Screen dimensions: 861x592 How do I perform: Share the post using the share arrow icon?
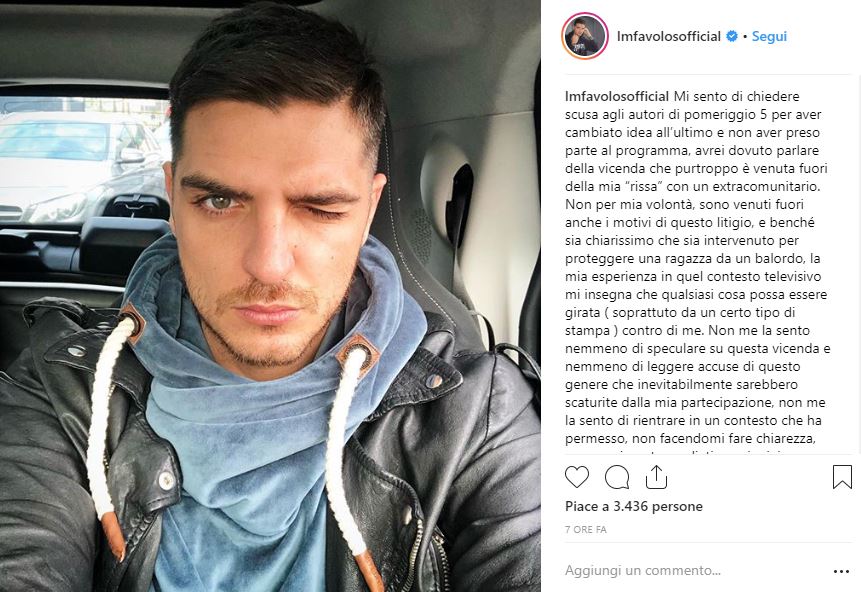click(656, 476)
